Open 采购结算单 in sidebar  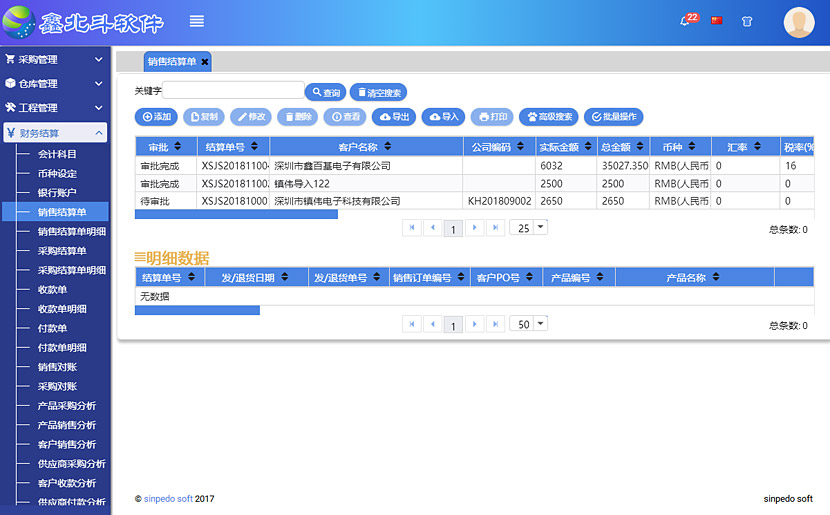(x=62, y=251)
